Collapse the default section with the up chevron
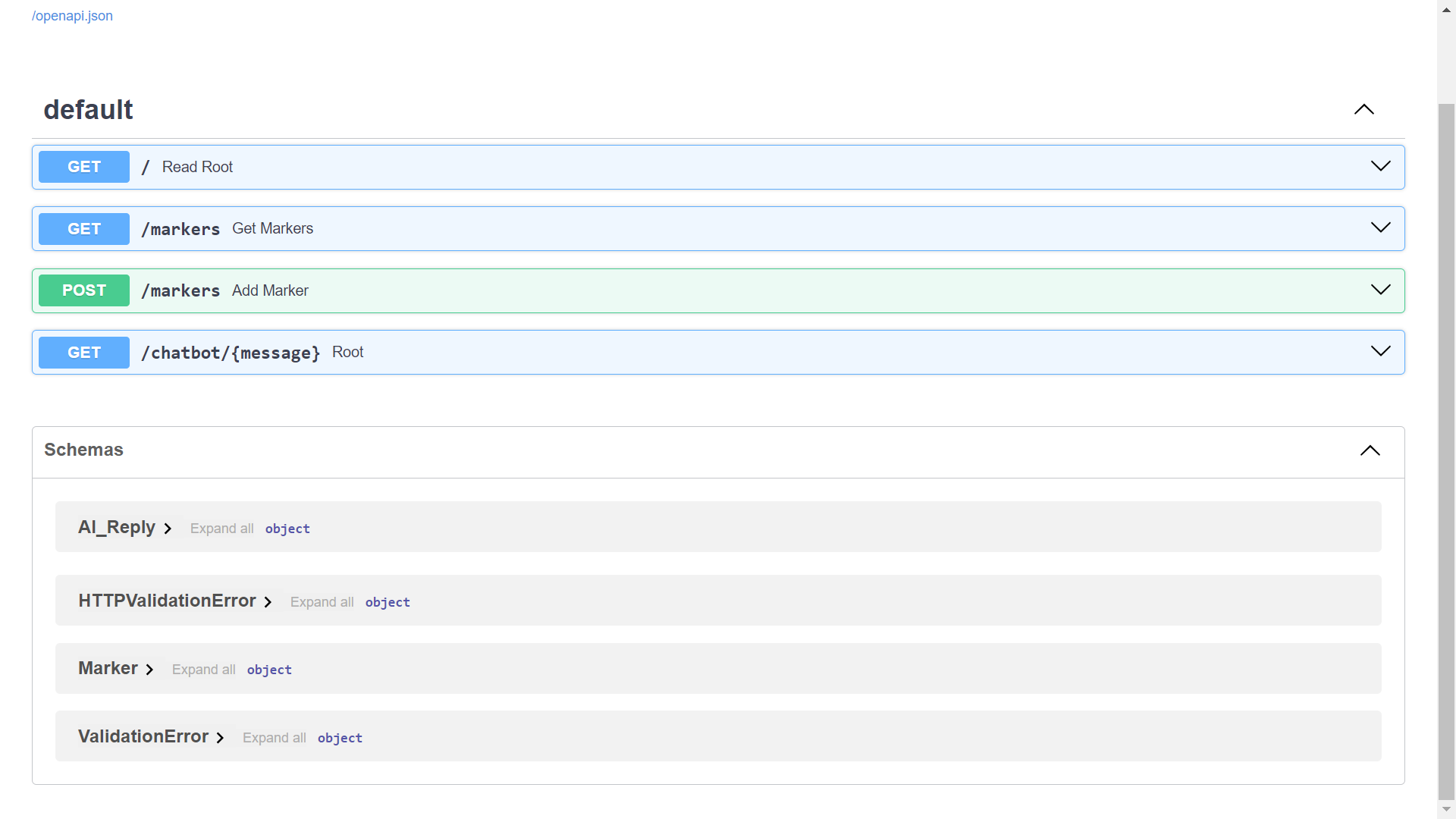1456x819 pixels. pyautogui.click(x=1363, y=110)
